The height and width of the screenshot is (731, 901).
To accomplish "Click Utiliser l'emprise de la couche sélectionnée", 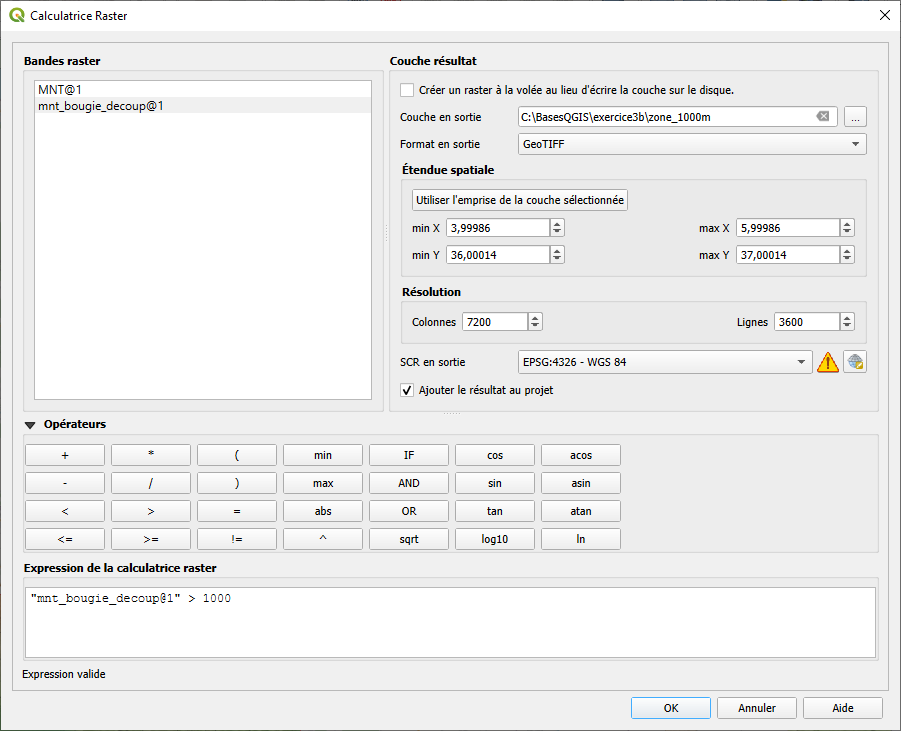I will click(x=520, y=200).
